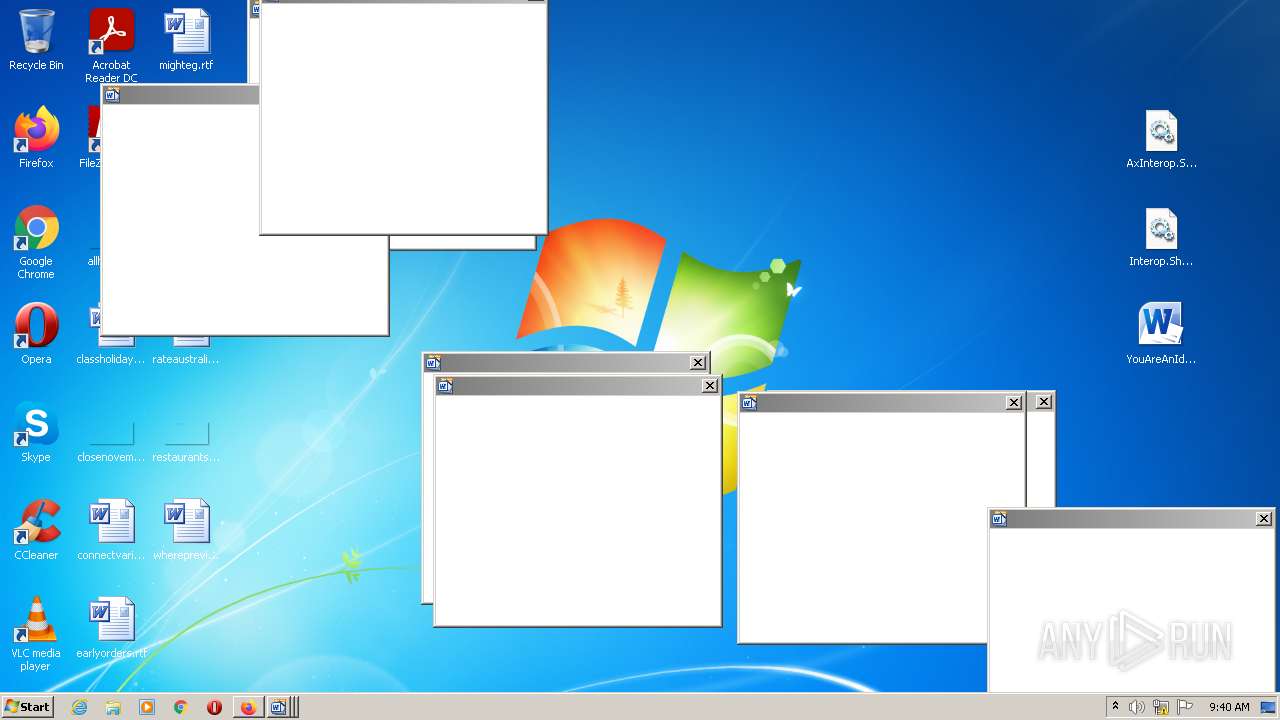This screenshot has height=720, width=1280.
Task: Switch to the Word taskbar button
Action: click(280, 707)
